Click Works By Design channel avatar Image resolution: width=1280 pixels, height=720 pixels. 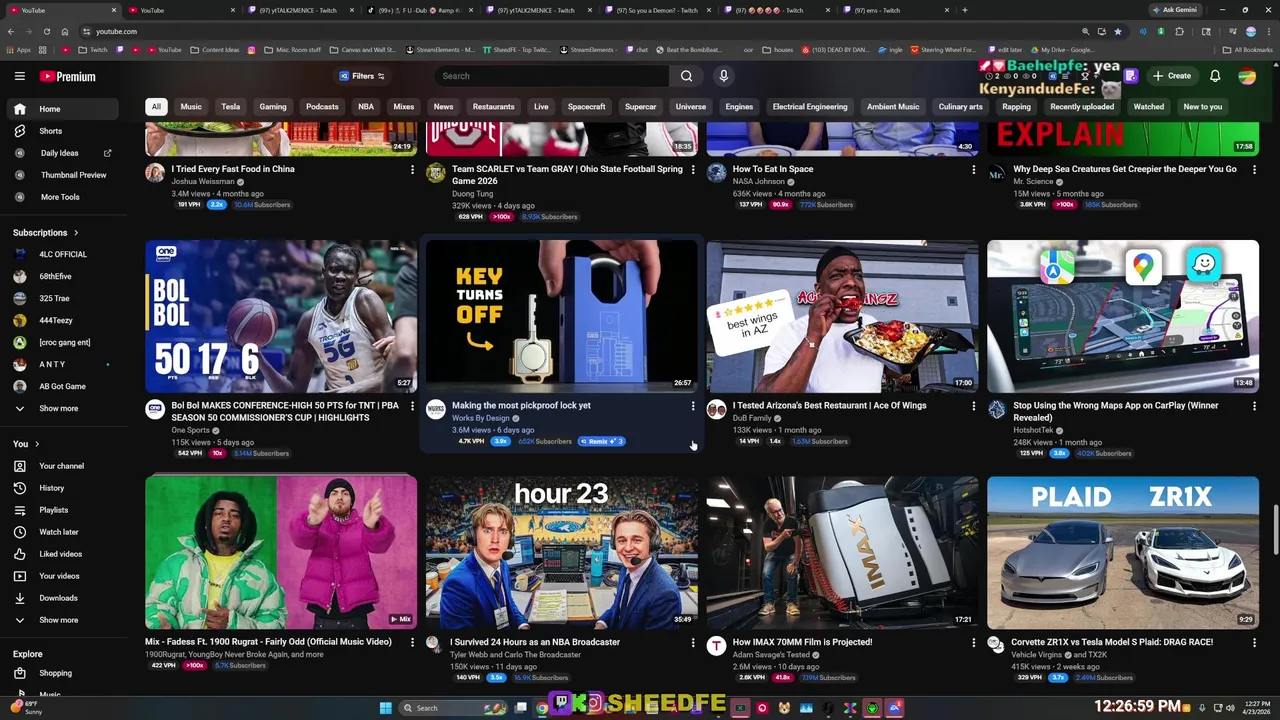[435, 409]
